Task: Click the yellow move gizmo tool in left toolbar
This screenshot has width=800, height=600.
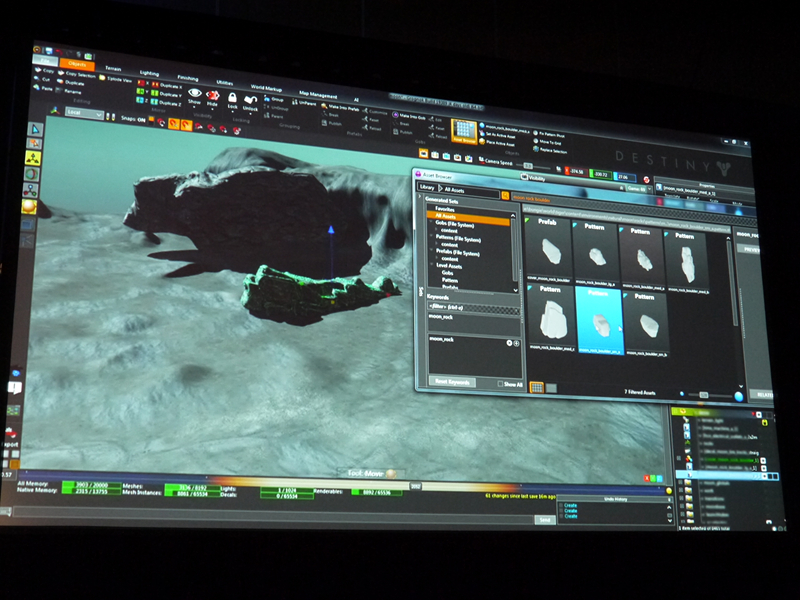Action: tap(33, 158)
